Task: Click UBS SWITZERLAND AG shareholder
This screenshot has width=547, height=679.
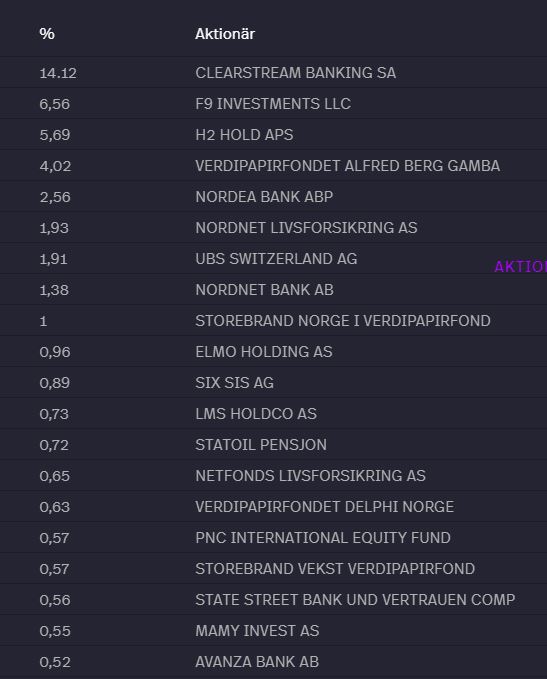Action: tap(276, 259)
